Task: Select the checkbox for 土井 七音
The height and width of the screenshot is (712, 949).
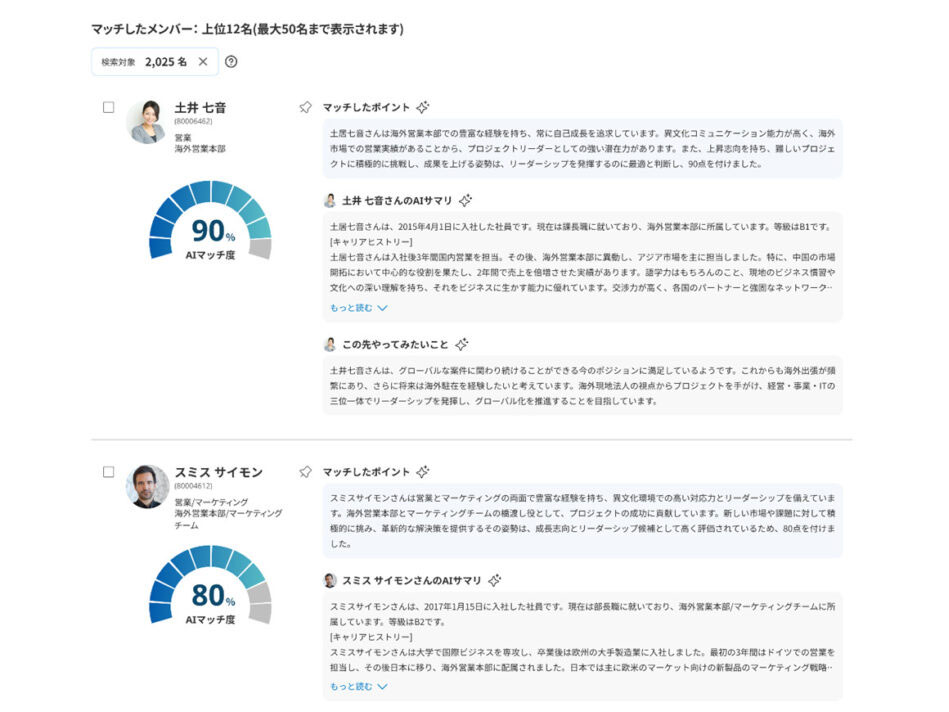Action: click(109, 107)
